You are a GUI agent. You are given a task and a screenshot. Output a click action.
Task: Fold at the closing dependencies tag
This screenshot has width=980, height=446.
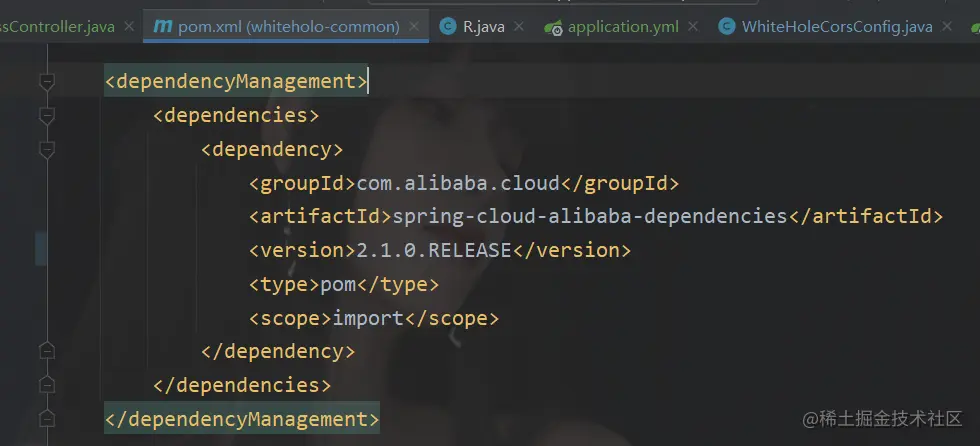coord(47,385)
